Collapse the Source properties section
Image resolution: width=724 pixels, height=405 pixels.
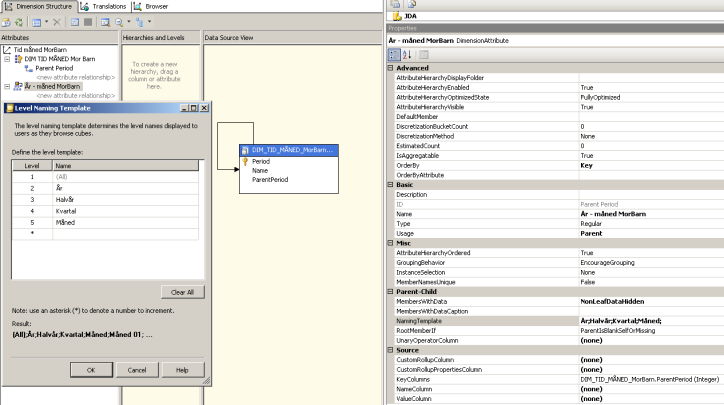[390, 350]
